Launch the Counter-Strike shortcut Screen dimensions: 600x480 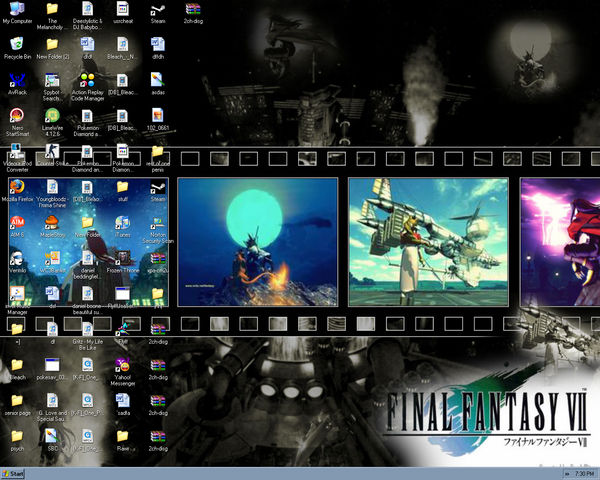tap(52, 155)
